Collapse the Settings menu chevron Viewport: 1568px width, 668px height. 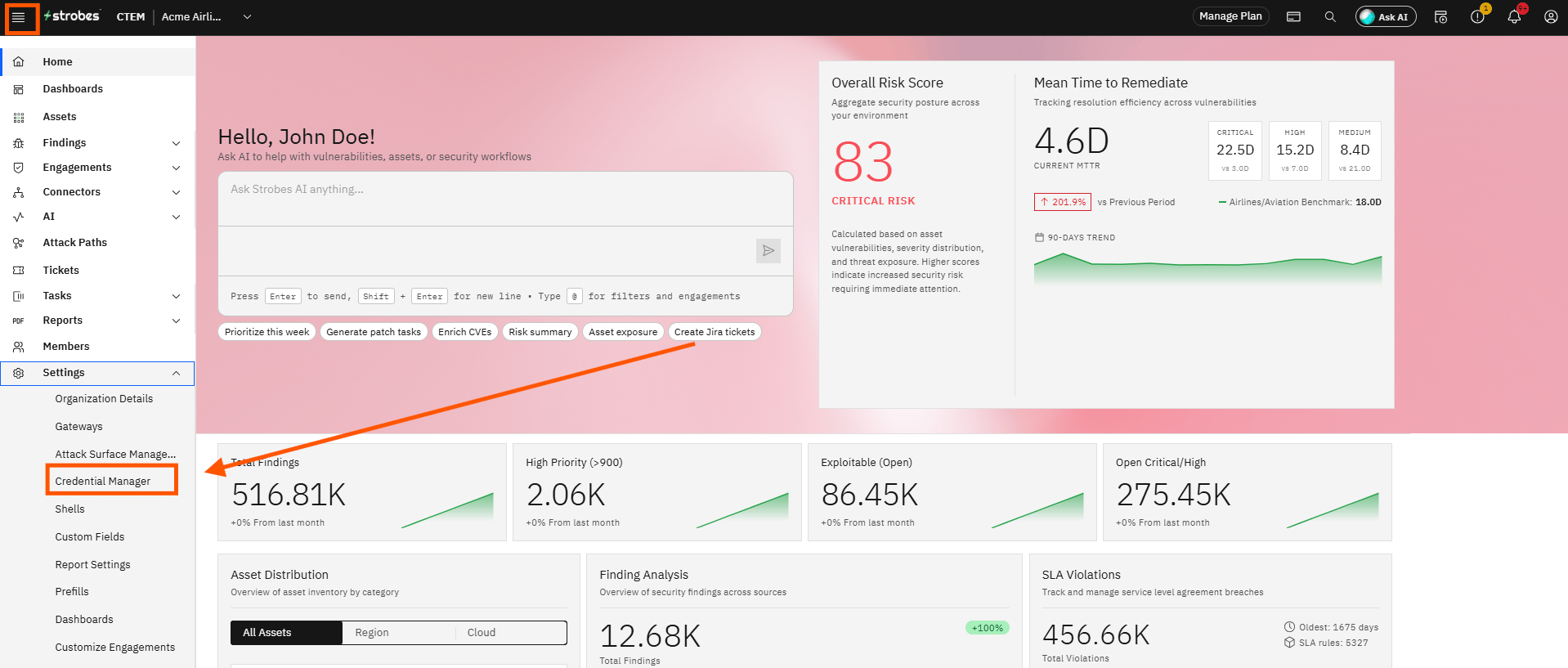click(x=176, y=373)
